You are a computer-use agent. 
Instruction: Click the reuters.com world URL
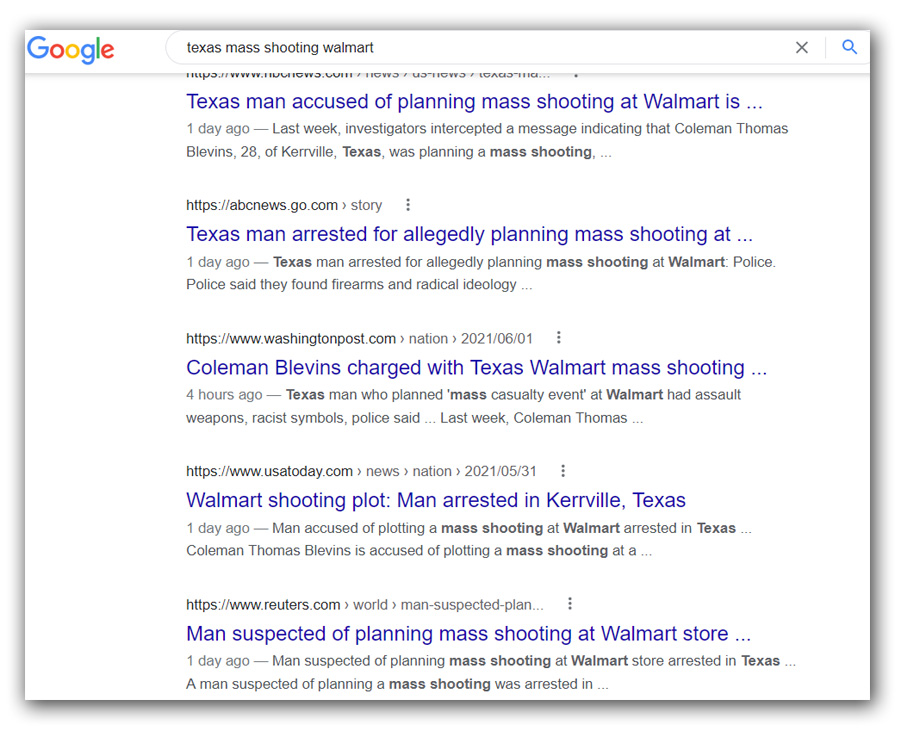tap(364, 605)
